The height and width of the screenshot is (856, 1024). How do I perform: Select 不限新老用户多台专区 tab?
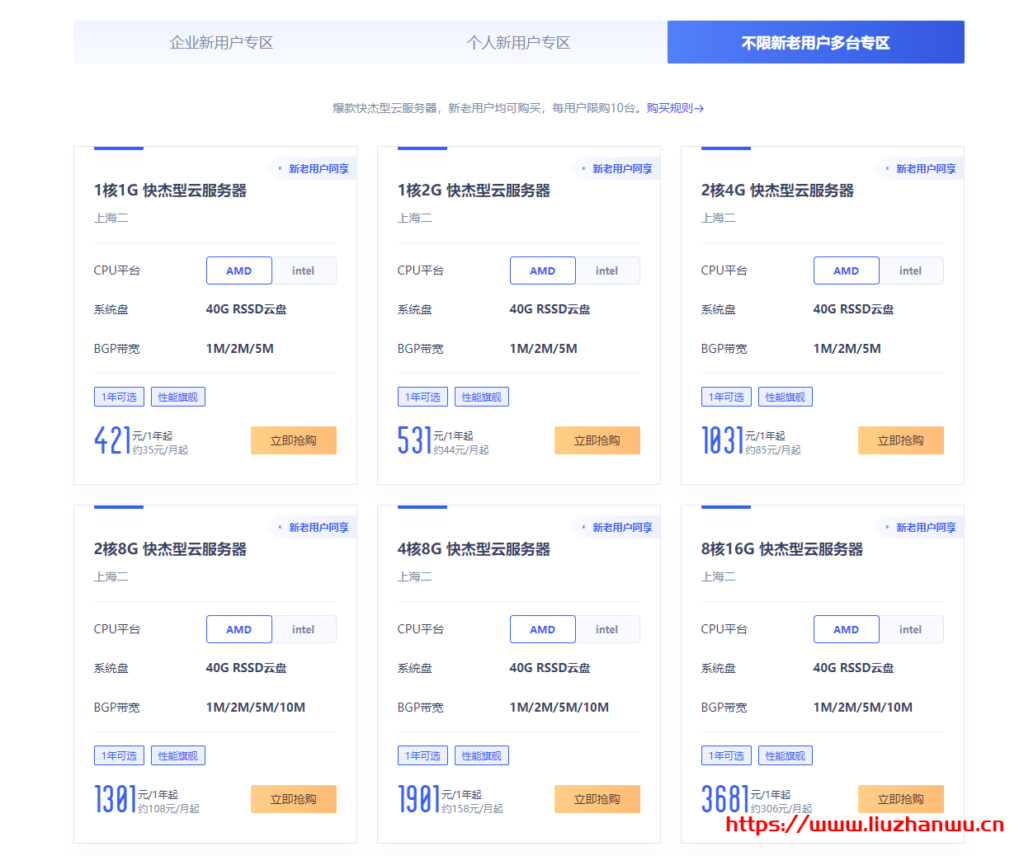pos(816,42)
